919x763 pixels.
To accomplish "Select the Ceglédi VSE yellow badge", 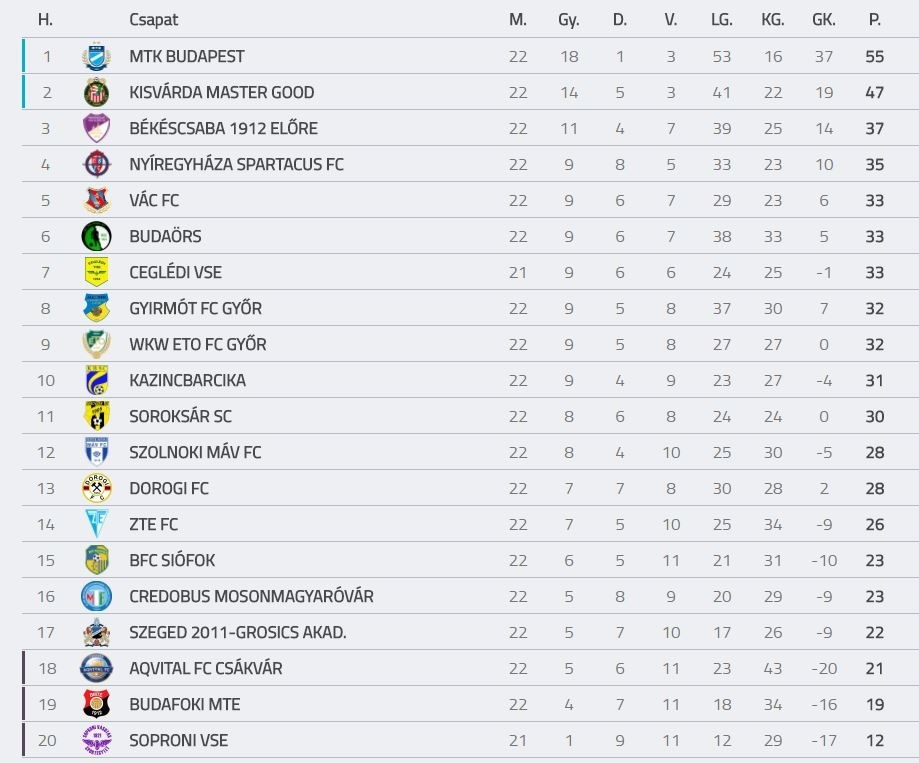I will [96, 272].
